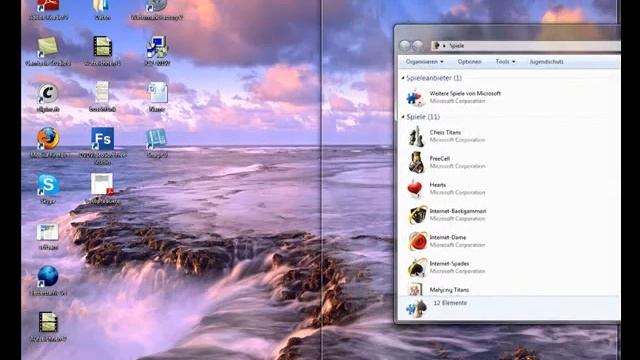
Task: Select the film-strip video file beside the sticky note
Action: click(x=102, y=47)
